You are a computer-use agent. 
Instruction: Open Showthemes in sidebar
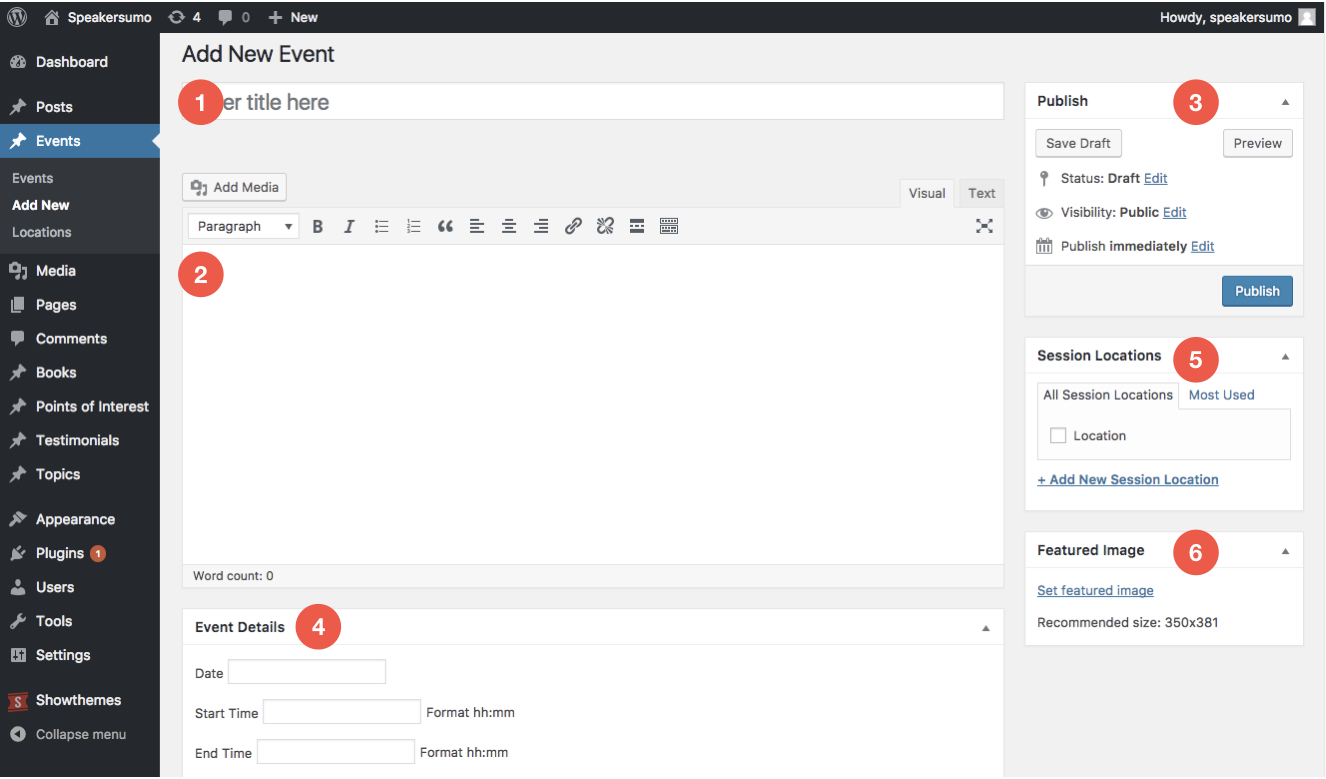coord(80,701)
